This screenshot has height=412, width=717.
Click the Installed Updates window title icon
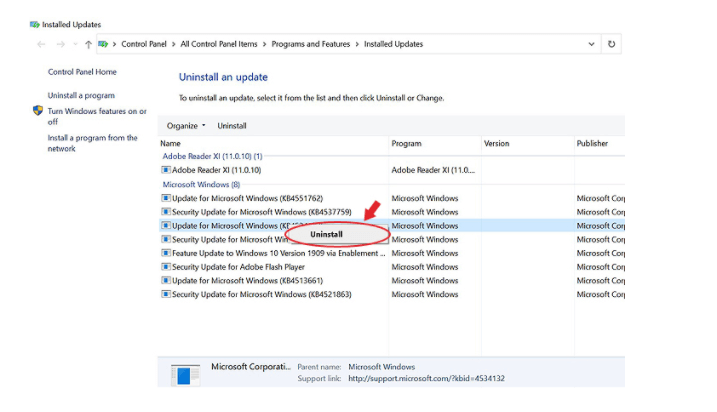pyautogui.click(x=35, y=24)
